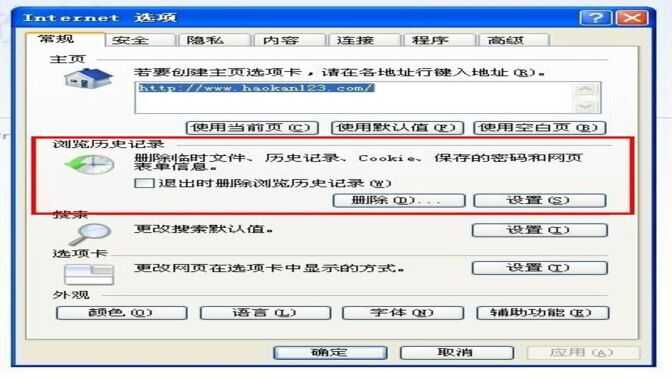Click 颜色 (O) button
The image size is (672, 378).
121,313
